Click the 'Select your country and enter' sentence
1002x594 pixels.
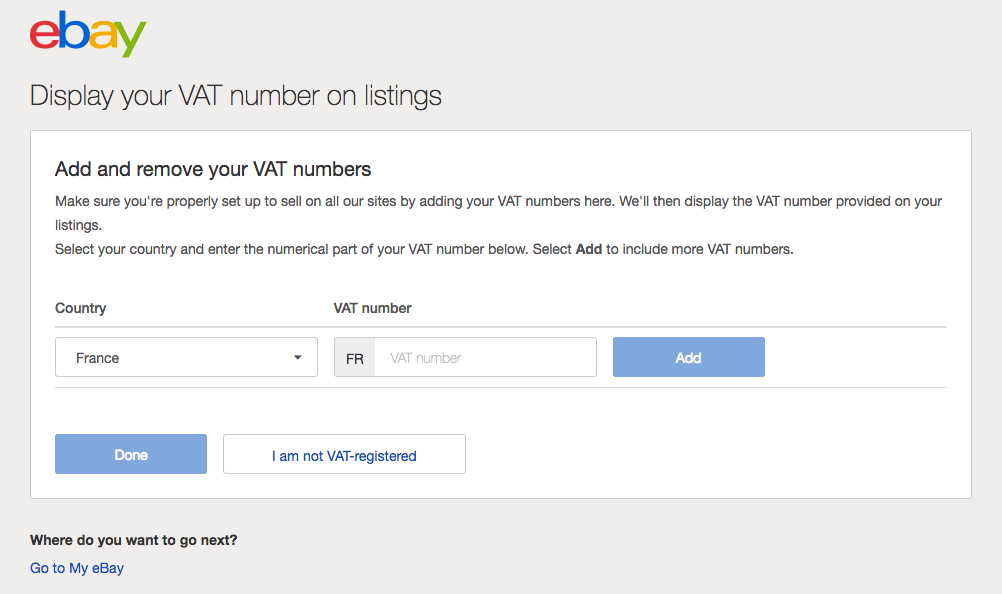[424, 249]
